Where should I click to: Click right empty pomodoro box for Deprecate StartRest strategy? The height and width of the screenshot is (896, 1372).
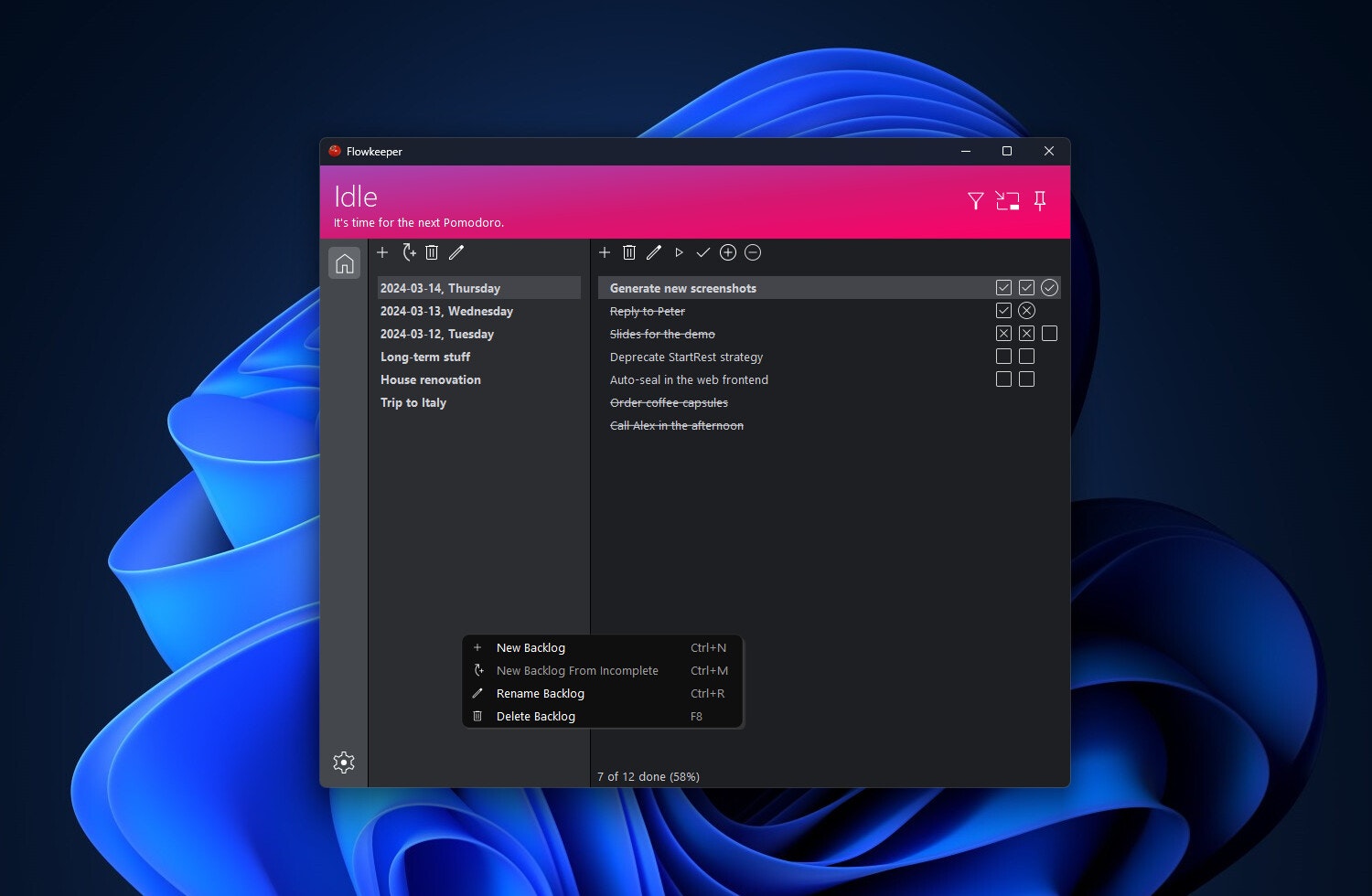pos(1026,357)
